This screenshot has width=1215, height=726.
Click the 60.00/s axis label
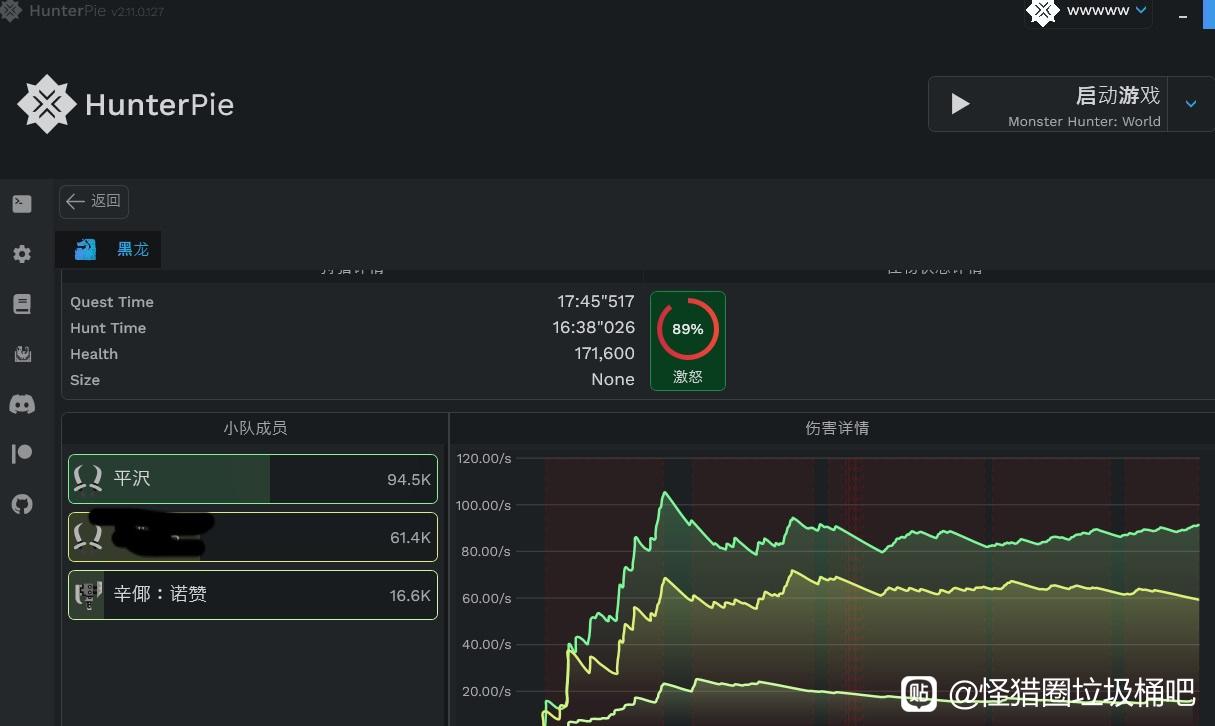(487, 599)
